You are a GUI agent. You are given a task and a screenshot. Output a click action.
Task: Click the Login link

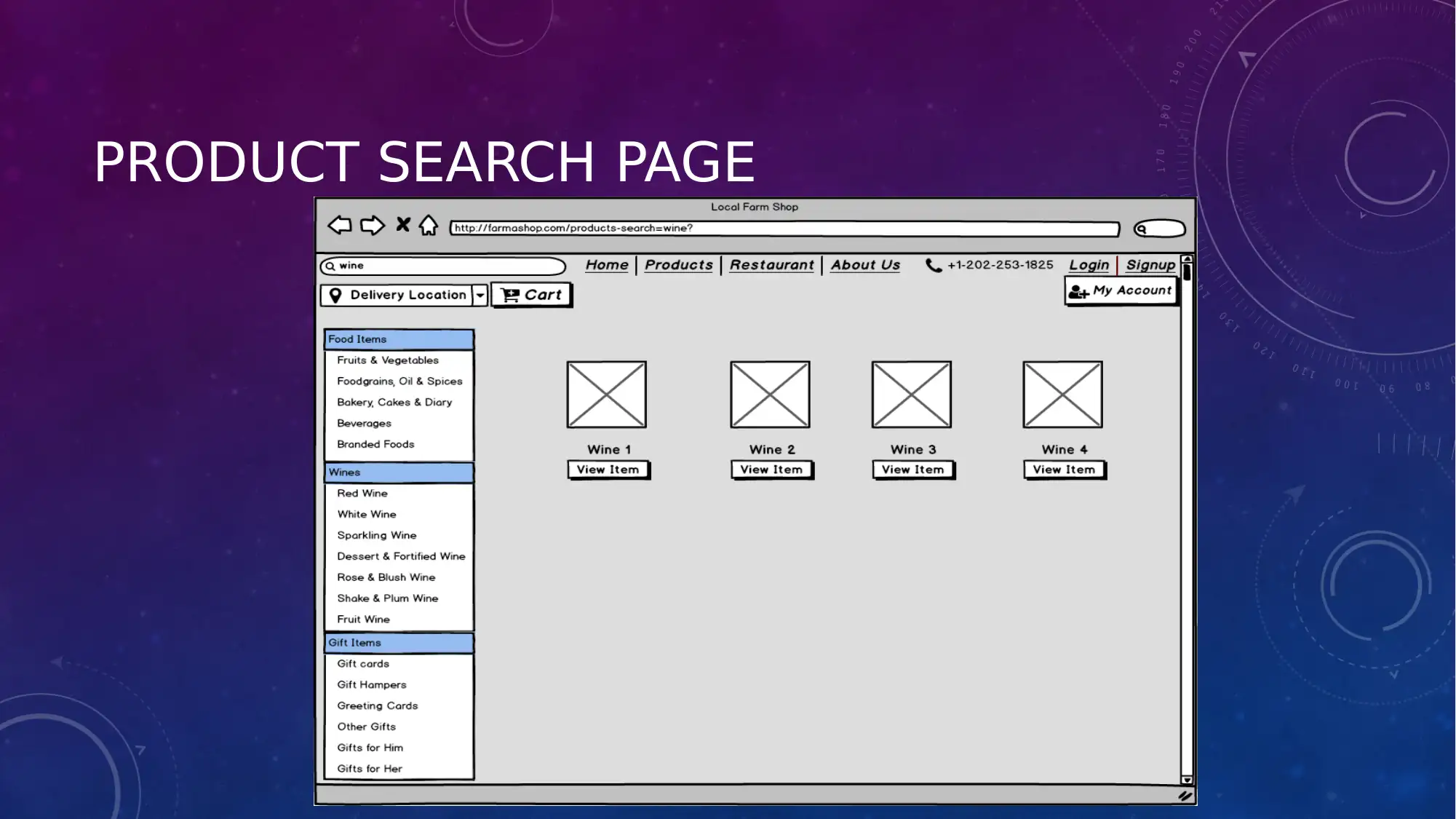coord(1089,265)
